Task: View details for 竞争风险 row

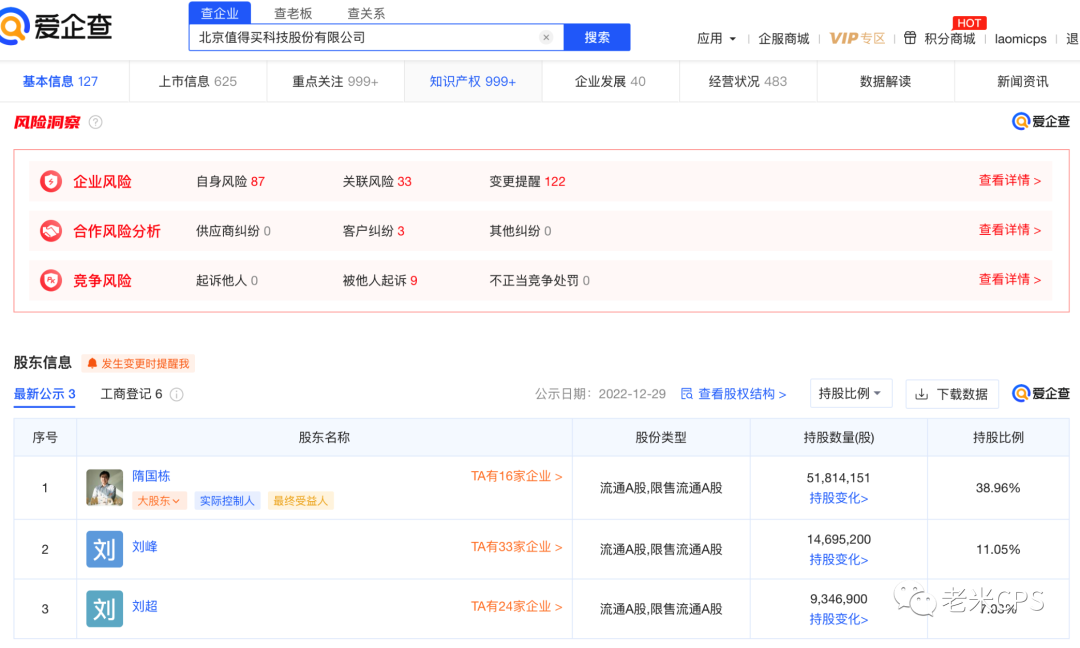Action: coord(1010,280)
